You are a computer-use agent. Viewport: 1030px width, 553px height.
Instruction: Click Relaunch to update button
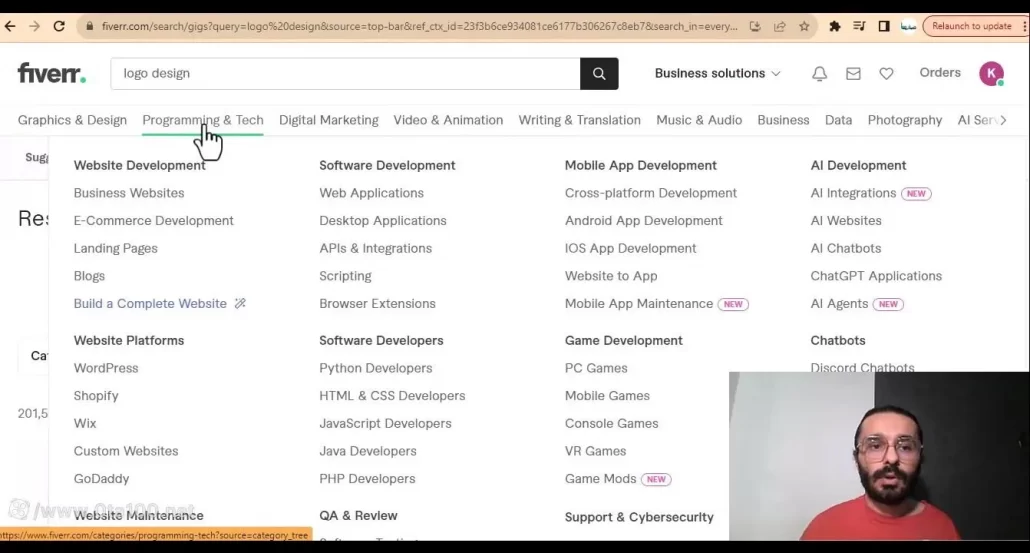(x=971, y=27)
